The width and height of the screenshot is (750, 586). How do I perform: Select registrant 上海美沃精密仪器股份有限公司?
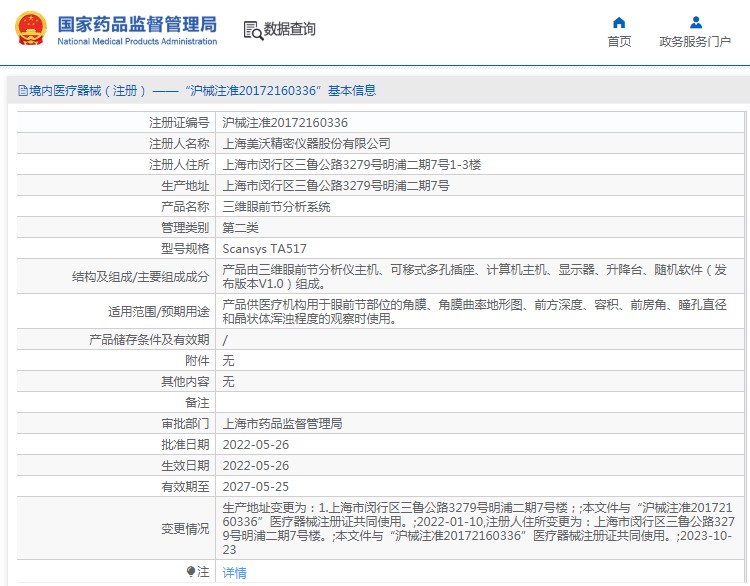[307, 144]
